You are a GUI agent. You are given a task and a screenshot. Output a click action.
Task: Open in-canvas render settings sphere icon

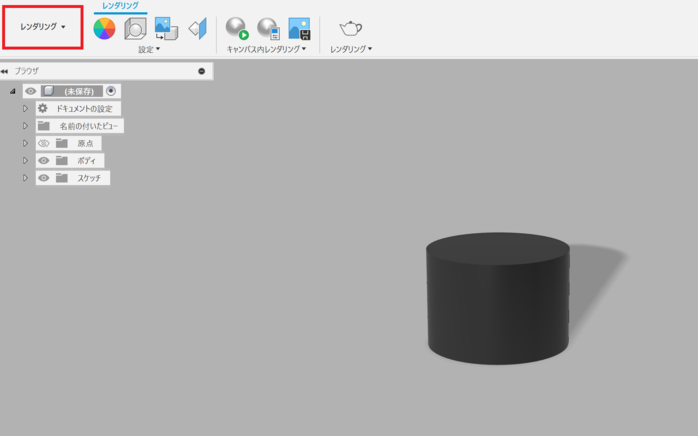point(268,29)
